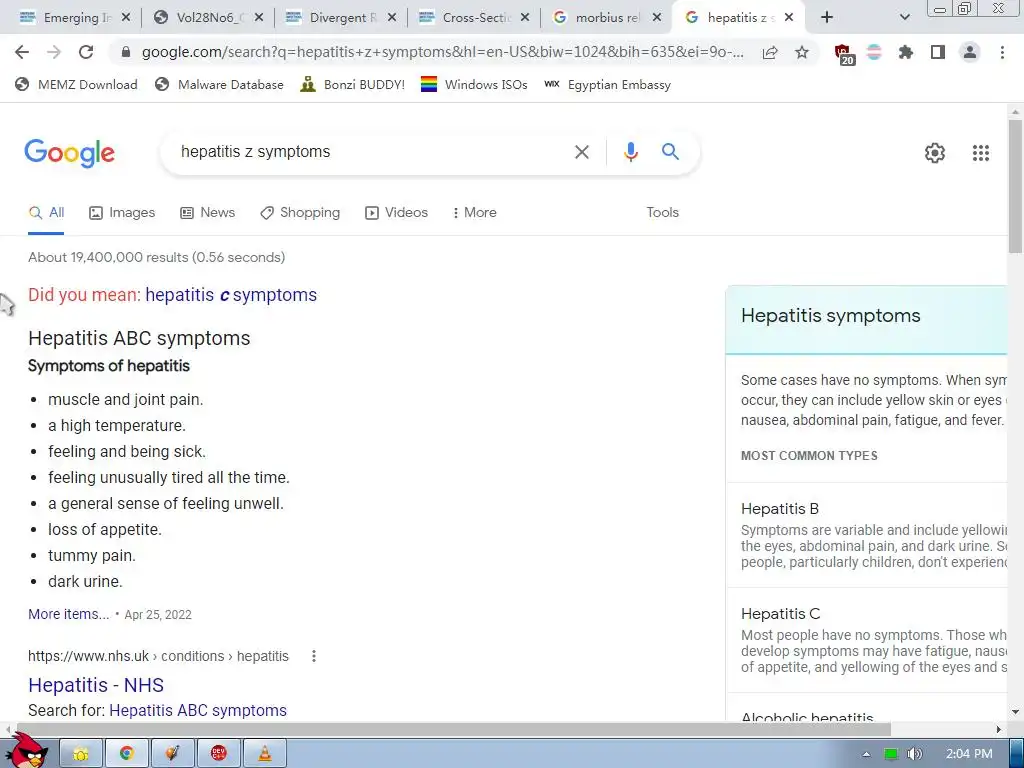Expand the tab search chevron dropdown
The height and width of the screenshot is (768, 1024).
click(x=904, y=18)
